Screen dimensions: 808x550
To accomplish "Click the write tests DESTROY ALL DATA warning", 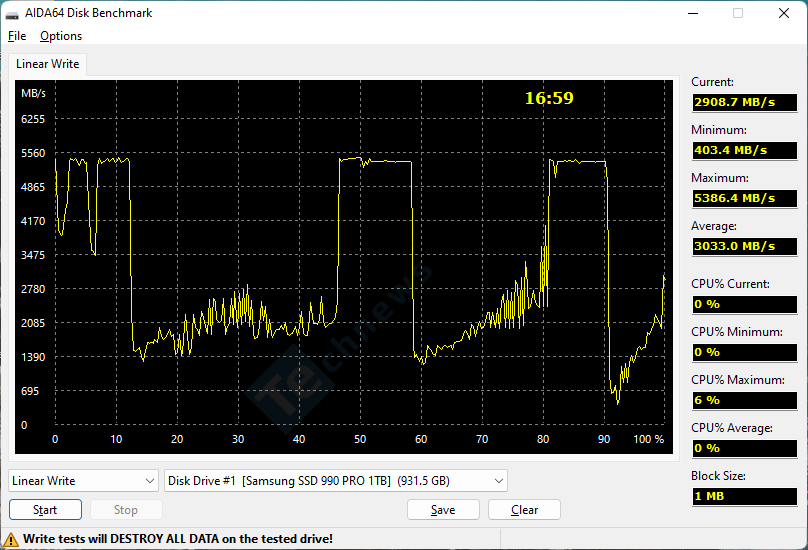I will pos(178,539).
